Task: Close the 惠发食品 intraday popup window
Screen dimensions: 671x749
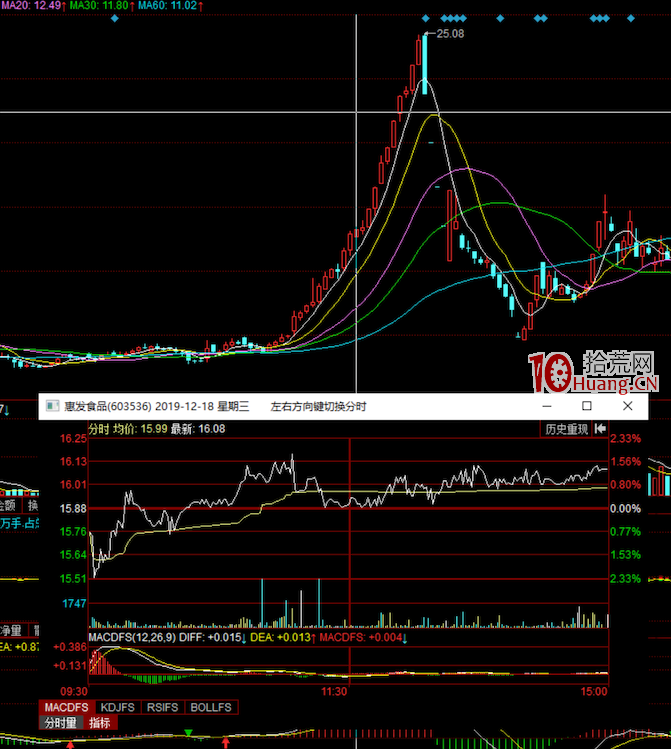Action: click(628, 406)
